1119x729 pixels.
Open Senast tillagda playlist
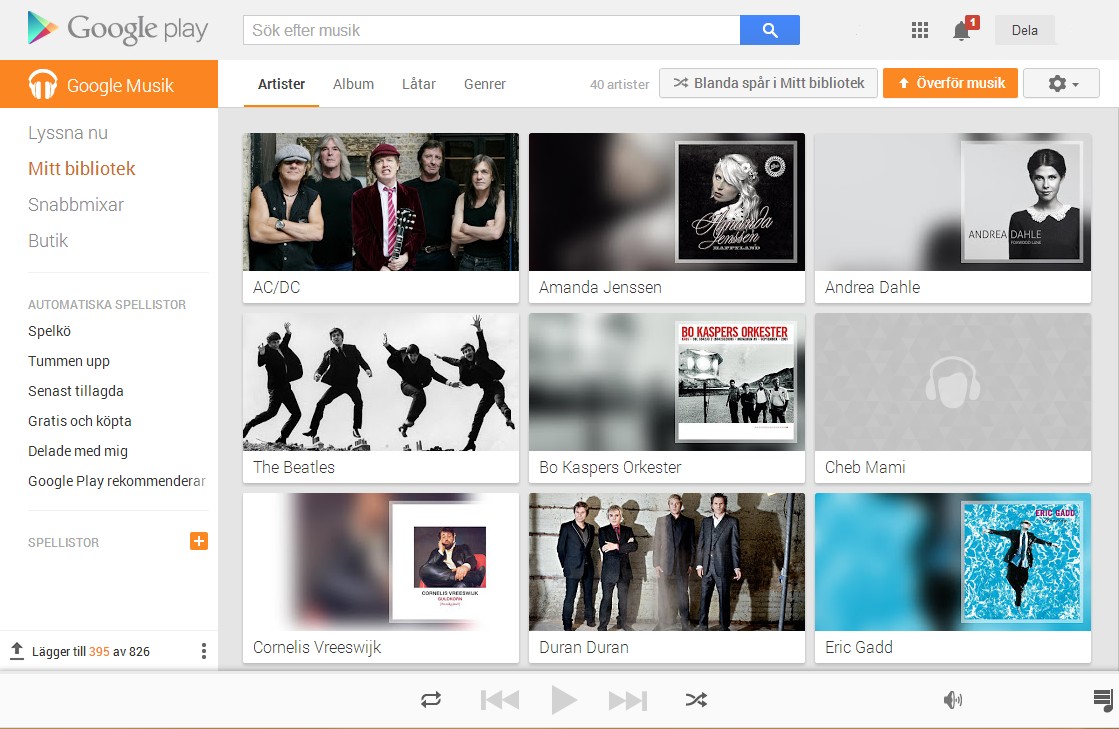point(76,391)
